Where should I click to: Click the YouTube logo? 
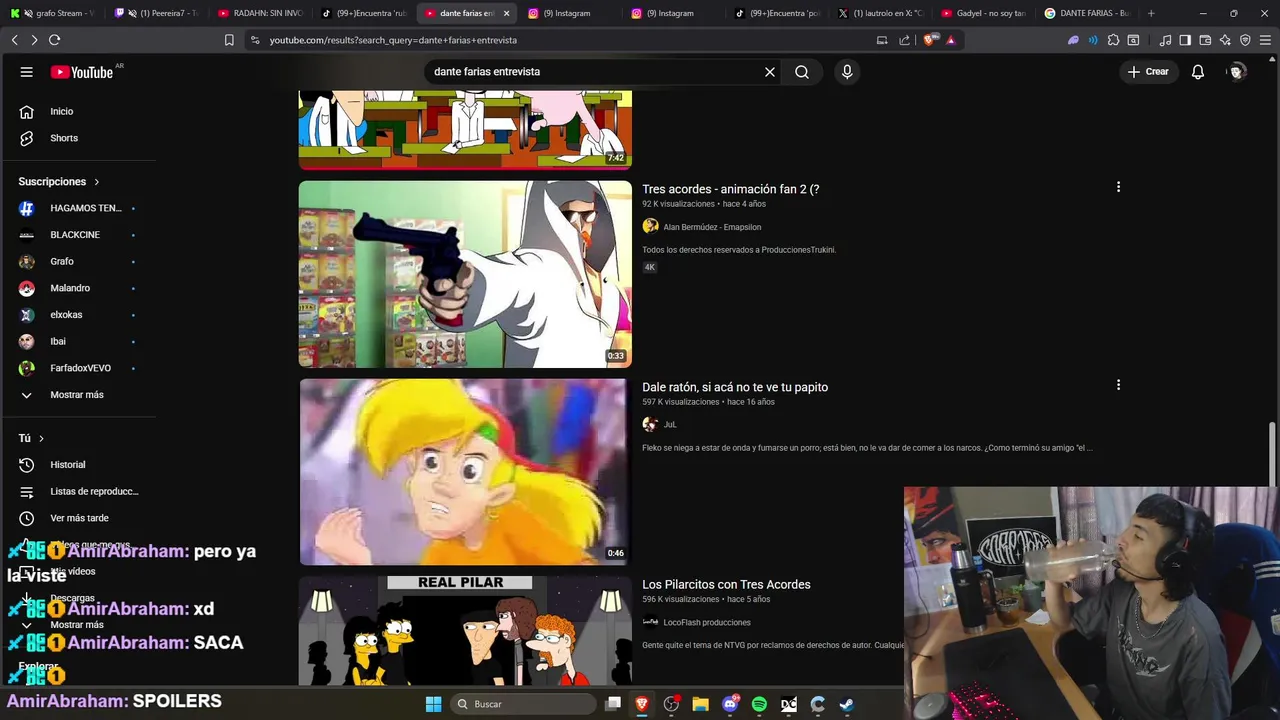point(83,72)
